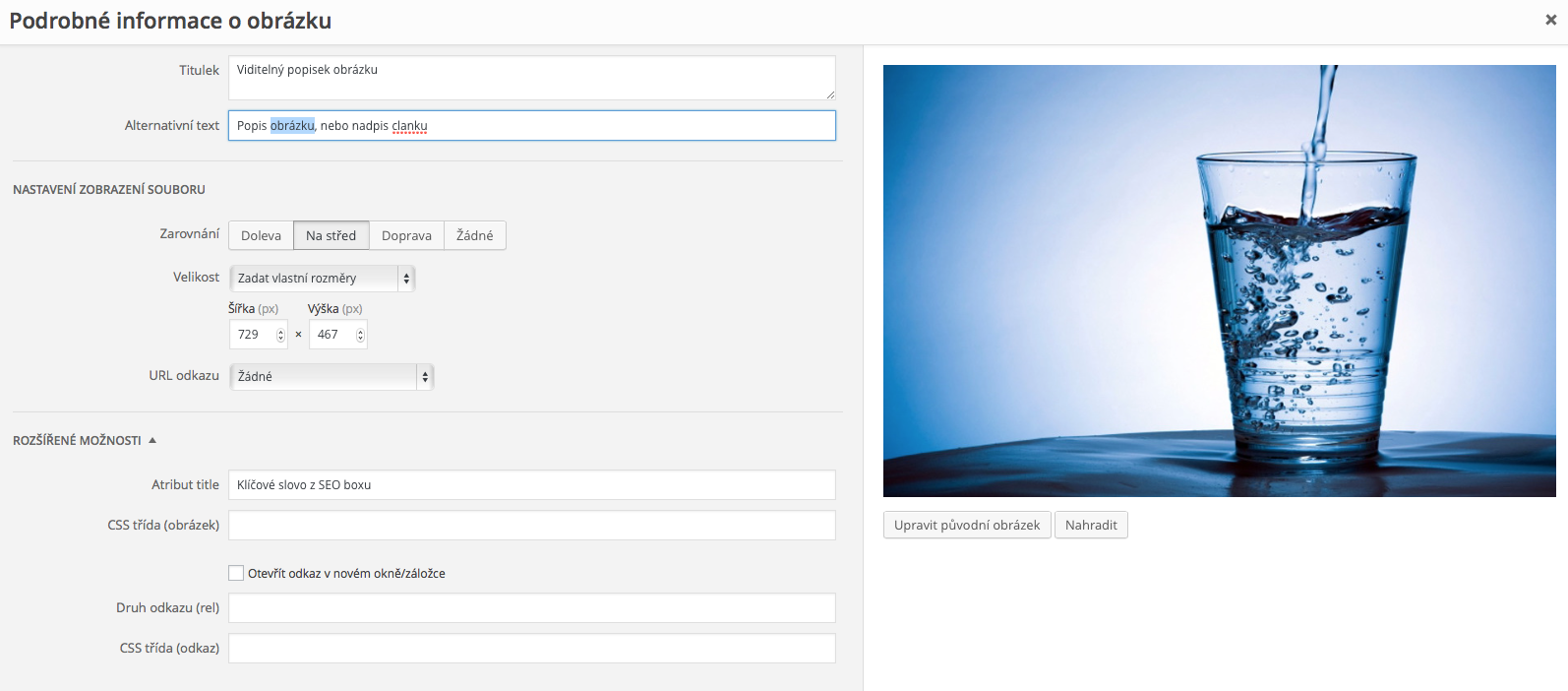Close the image details dialog
Image resolution: width=1568 pixels, height=691 pixels.
click(x=1550, y=20)
